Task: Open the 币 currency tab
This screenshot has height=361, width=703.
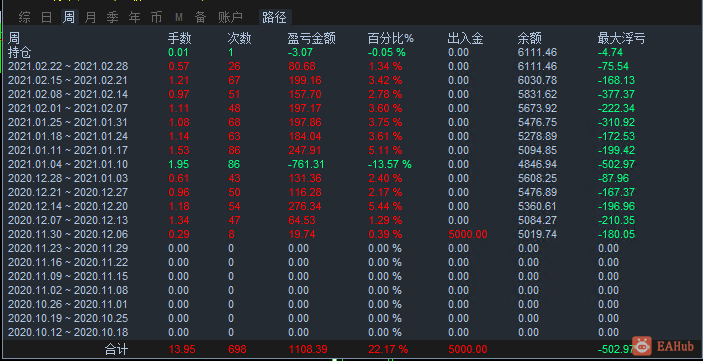Action: (x=156, y=17)
